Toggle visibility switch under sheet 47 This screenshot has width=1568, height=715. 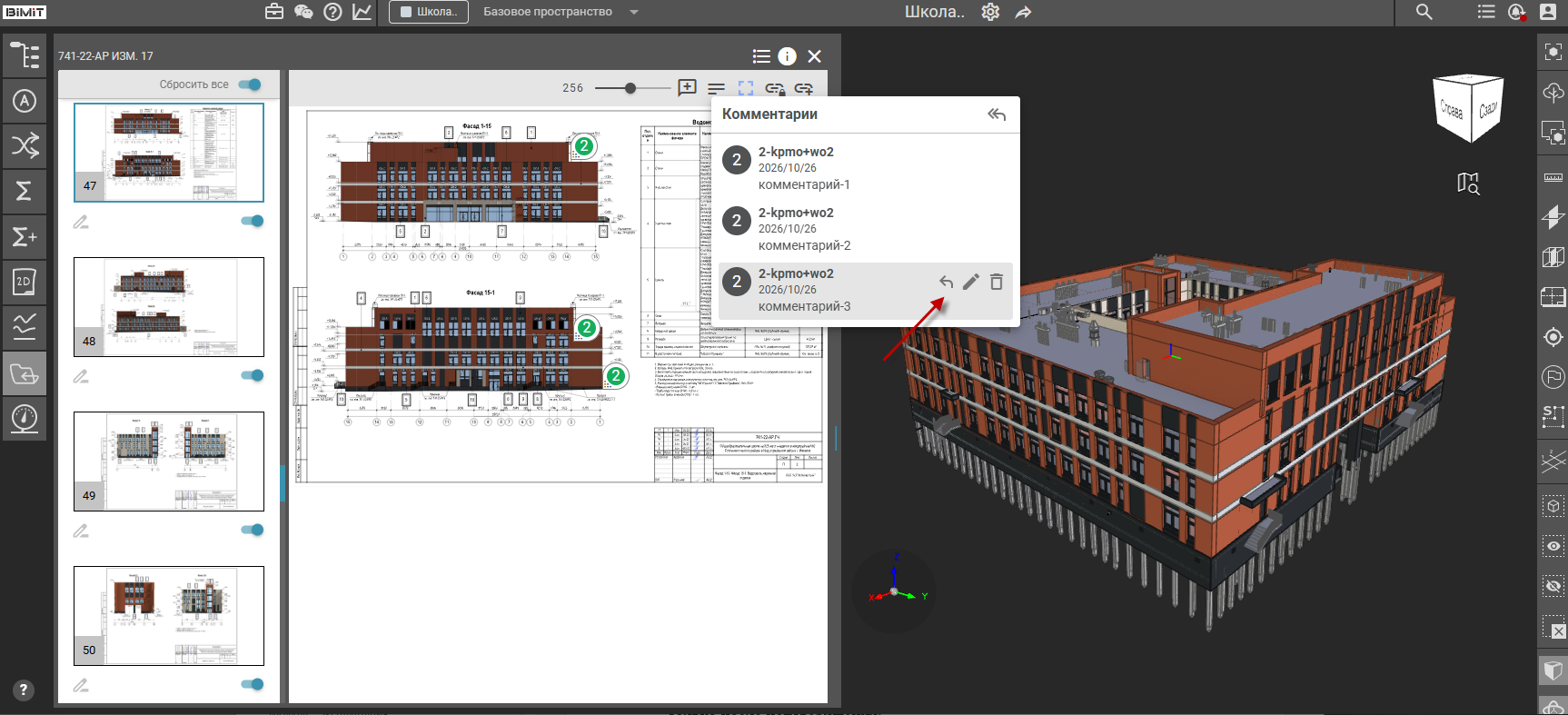point(253,221)
